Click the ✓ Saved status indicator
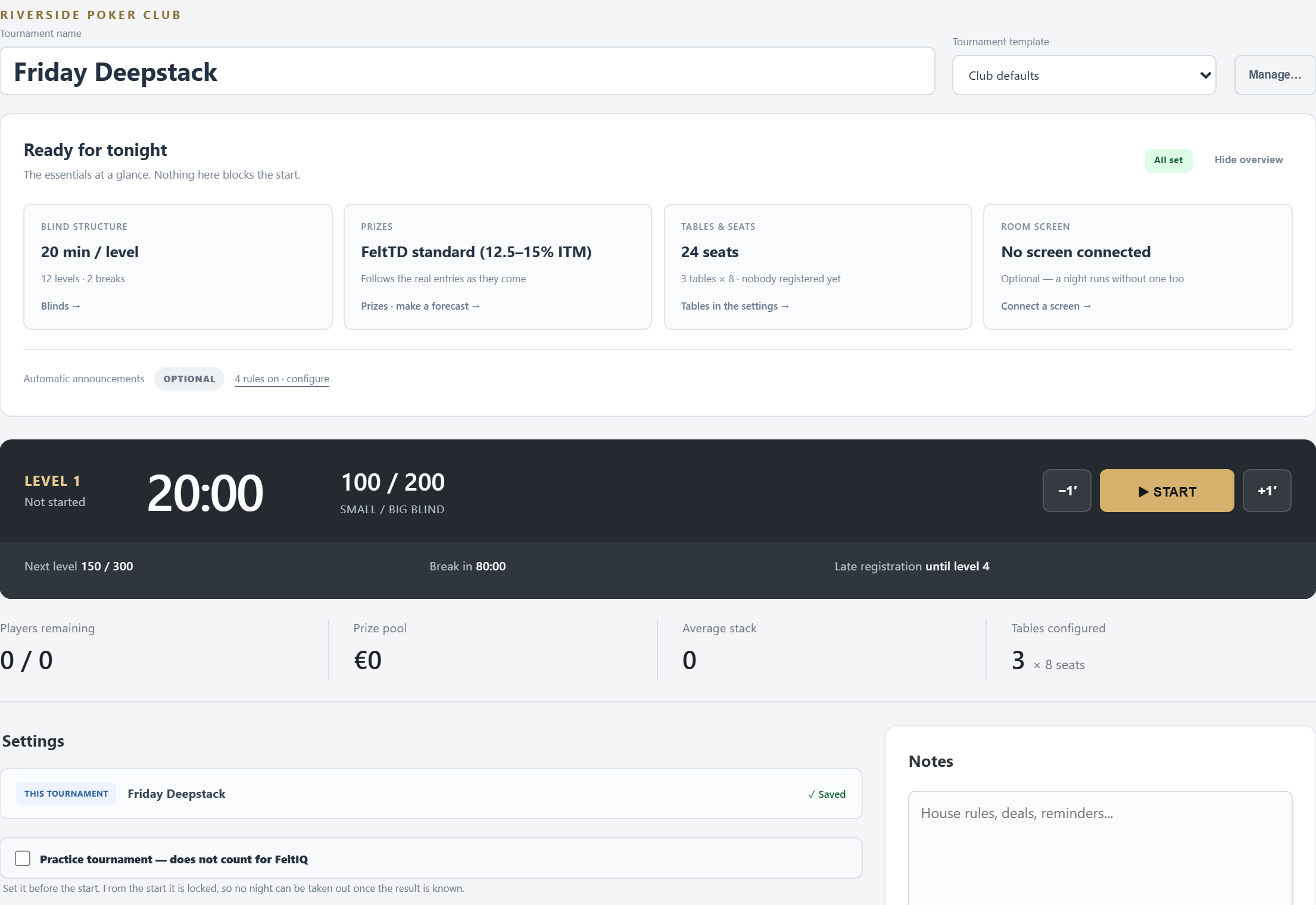 (x=827, y=794)
